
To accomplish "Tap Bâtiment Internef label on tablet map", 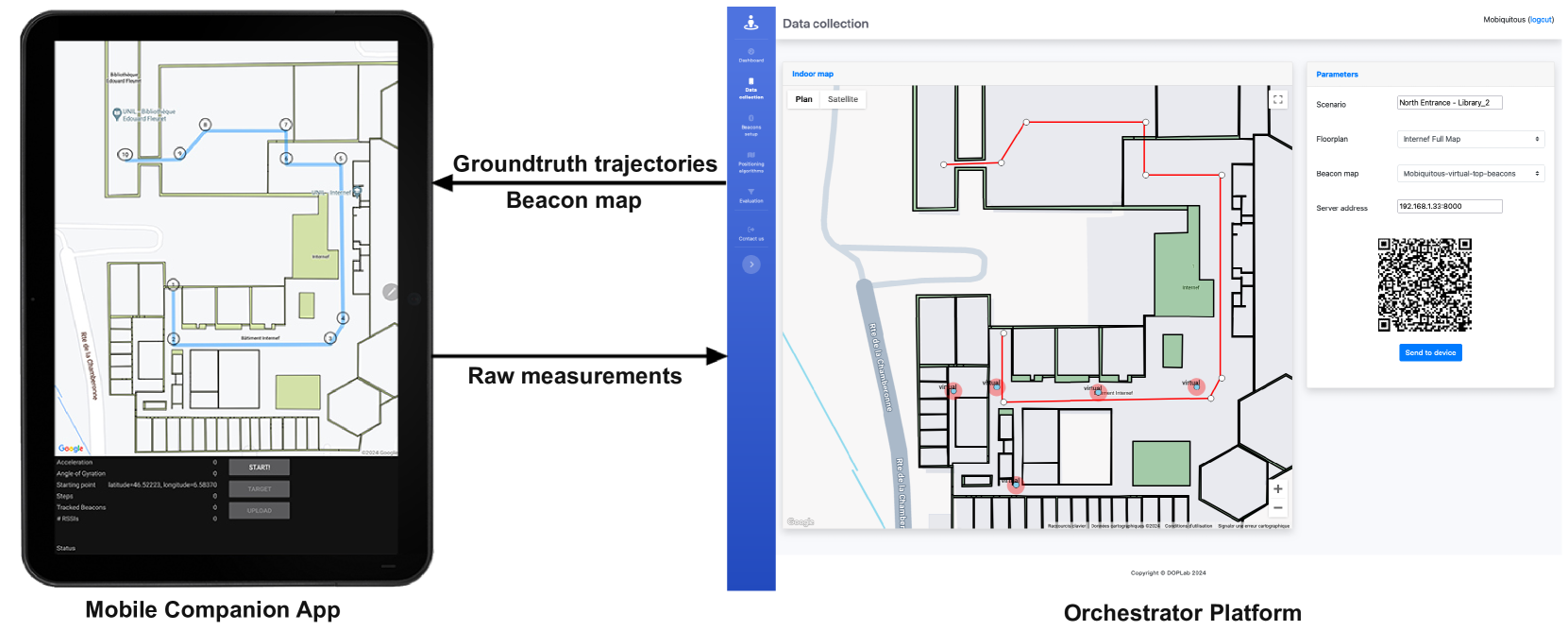I will [261, 337].
